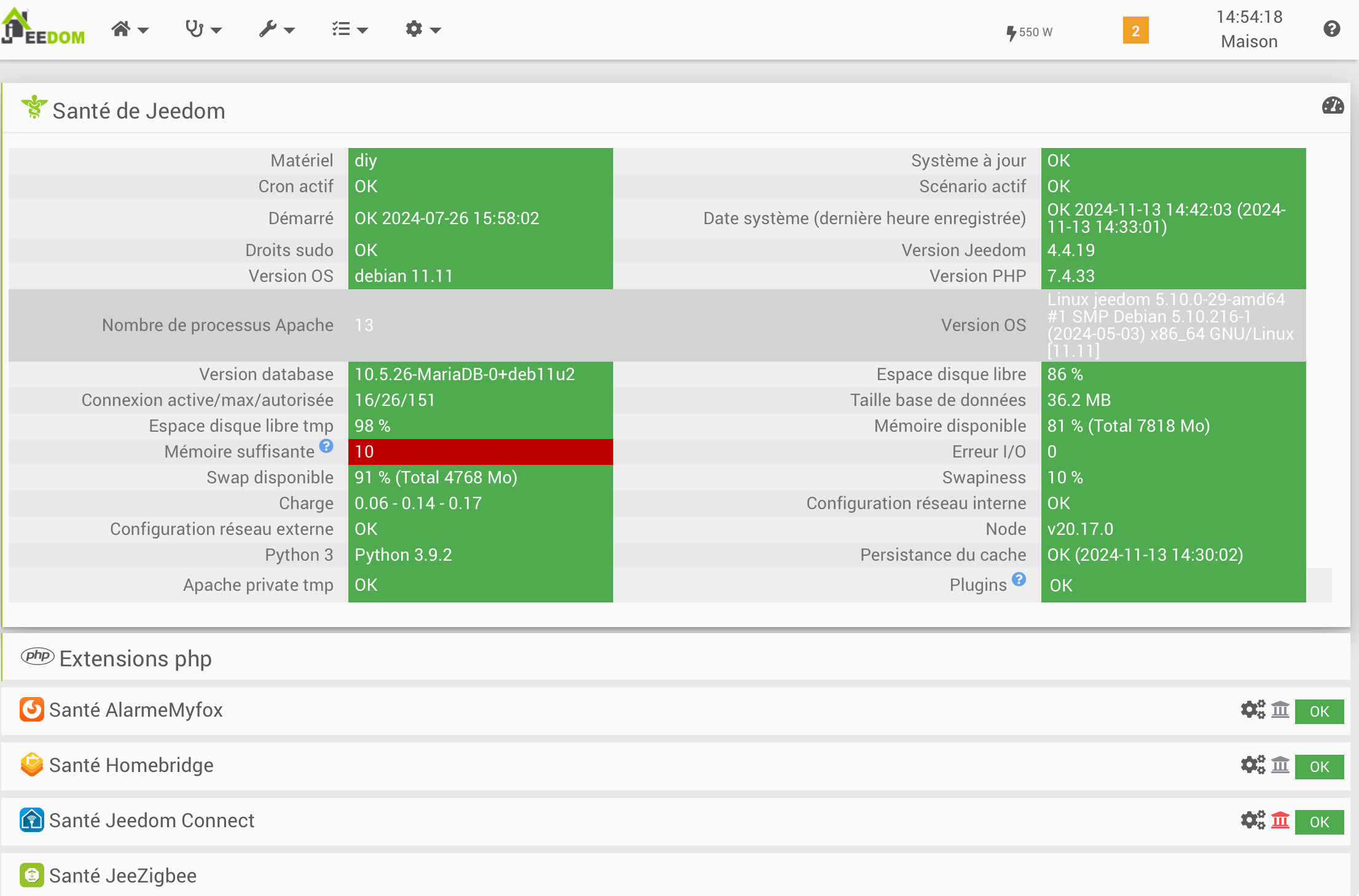Image resolution: width=1359 pixels, height=896 pixels.
Task: Click the benchmark gauge icon
Action: coord(1333,106)
